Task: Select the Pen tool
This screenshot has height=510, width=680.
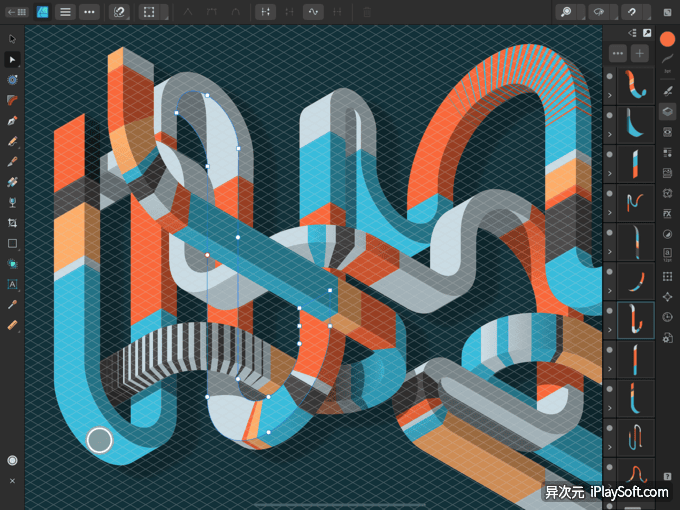Action: coord(13,121)
